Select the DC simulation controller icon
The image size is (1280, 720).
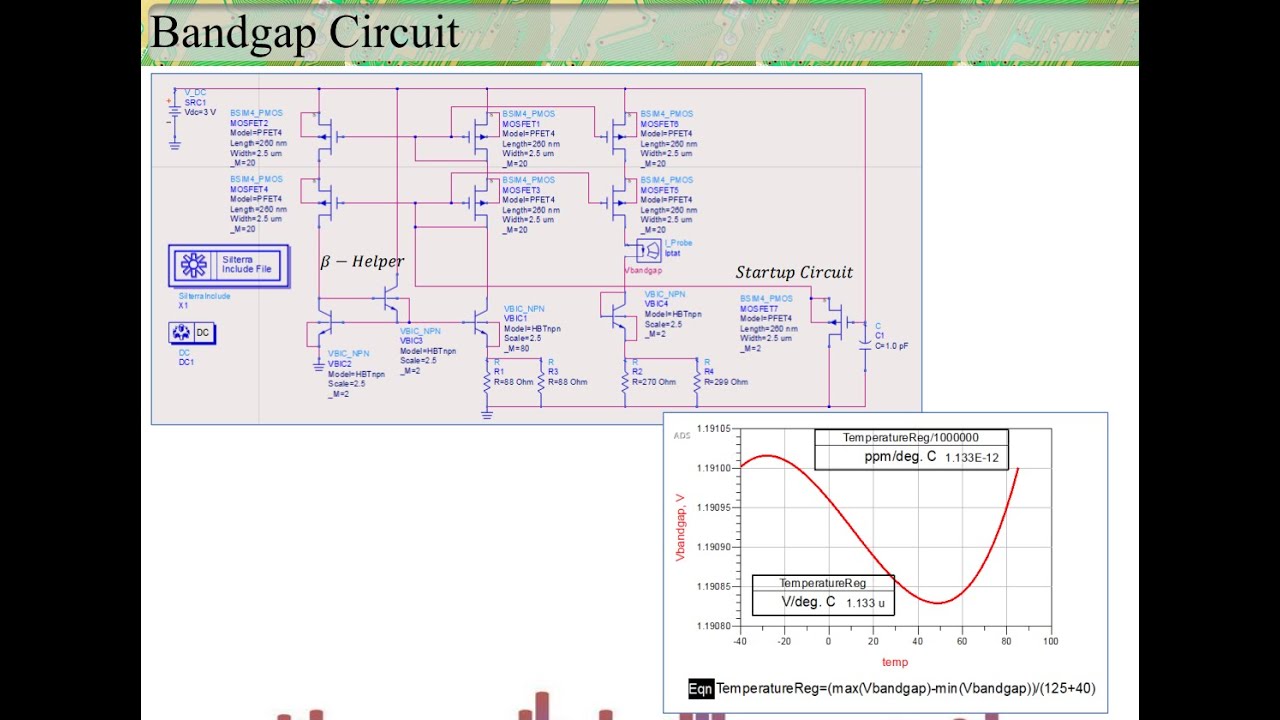(192, 333)
